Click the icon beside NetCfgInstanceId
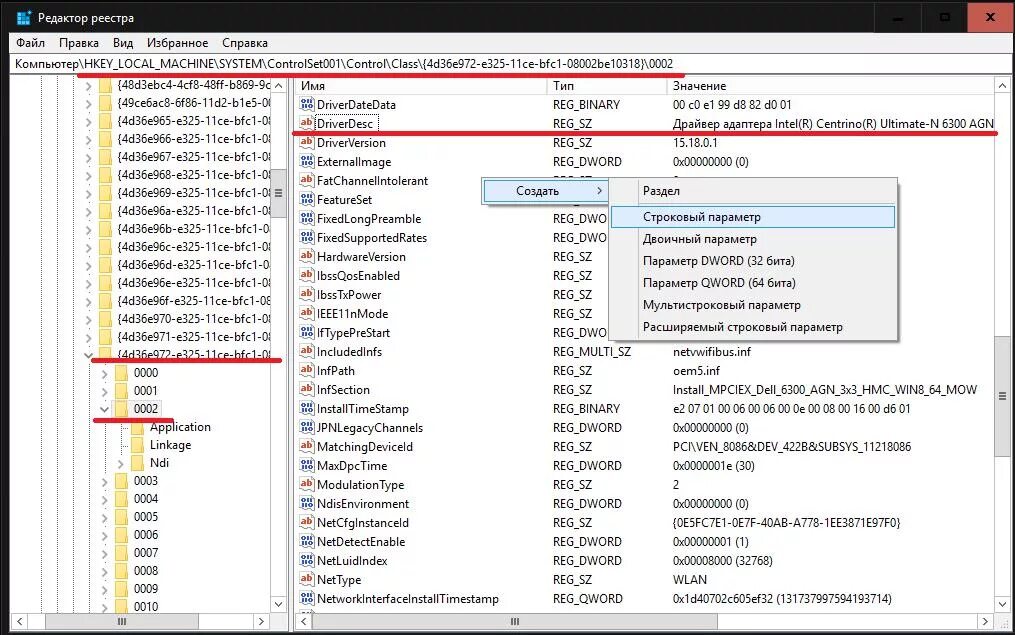1015x635 pixels. pyautogui.click(x=307, y=522)
